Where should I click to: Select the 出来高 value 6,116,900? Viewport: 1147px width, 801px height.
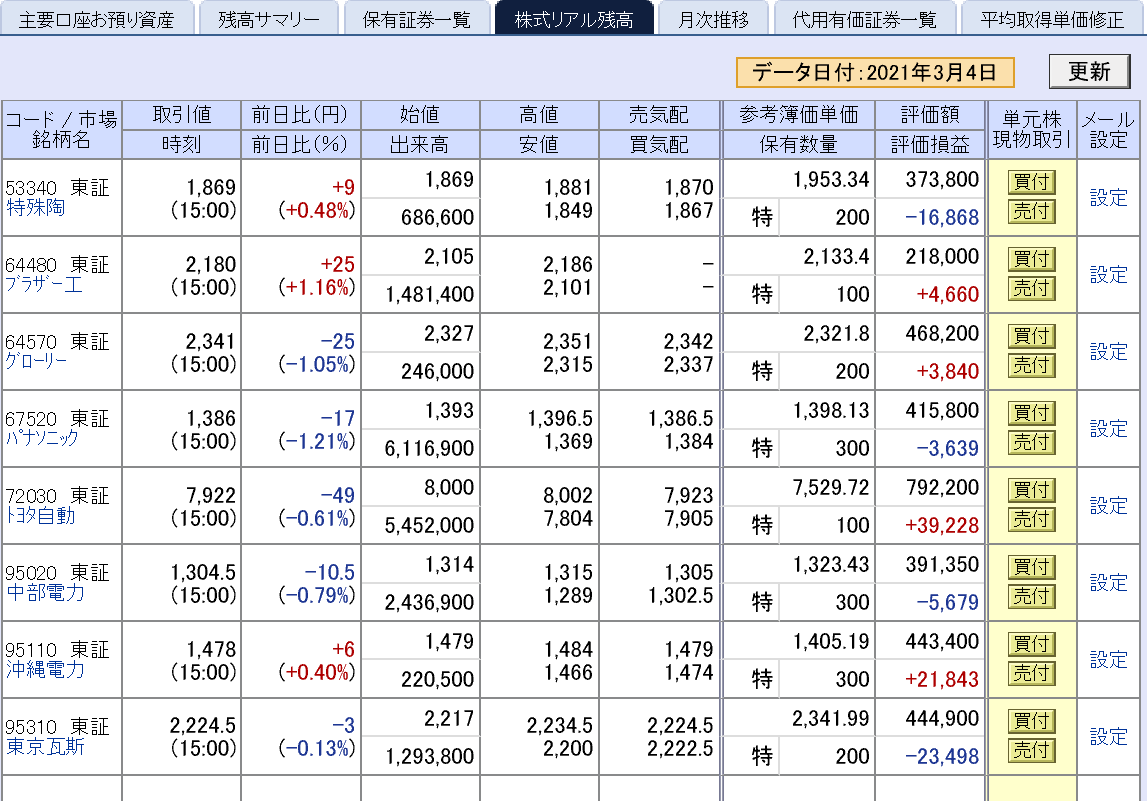click(x=429, y=448)
